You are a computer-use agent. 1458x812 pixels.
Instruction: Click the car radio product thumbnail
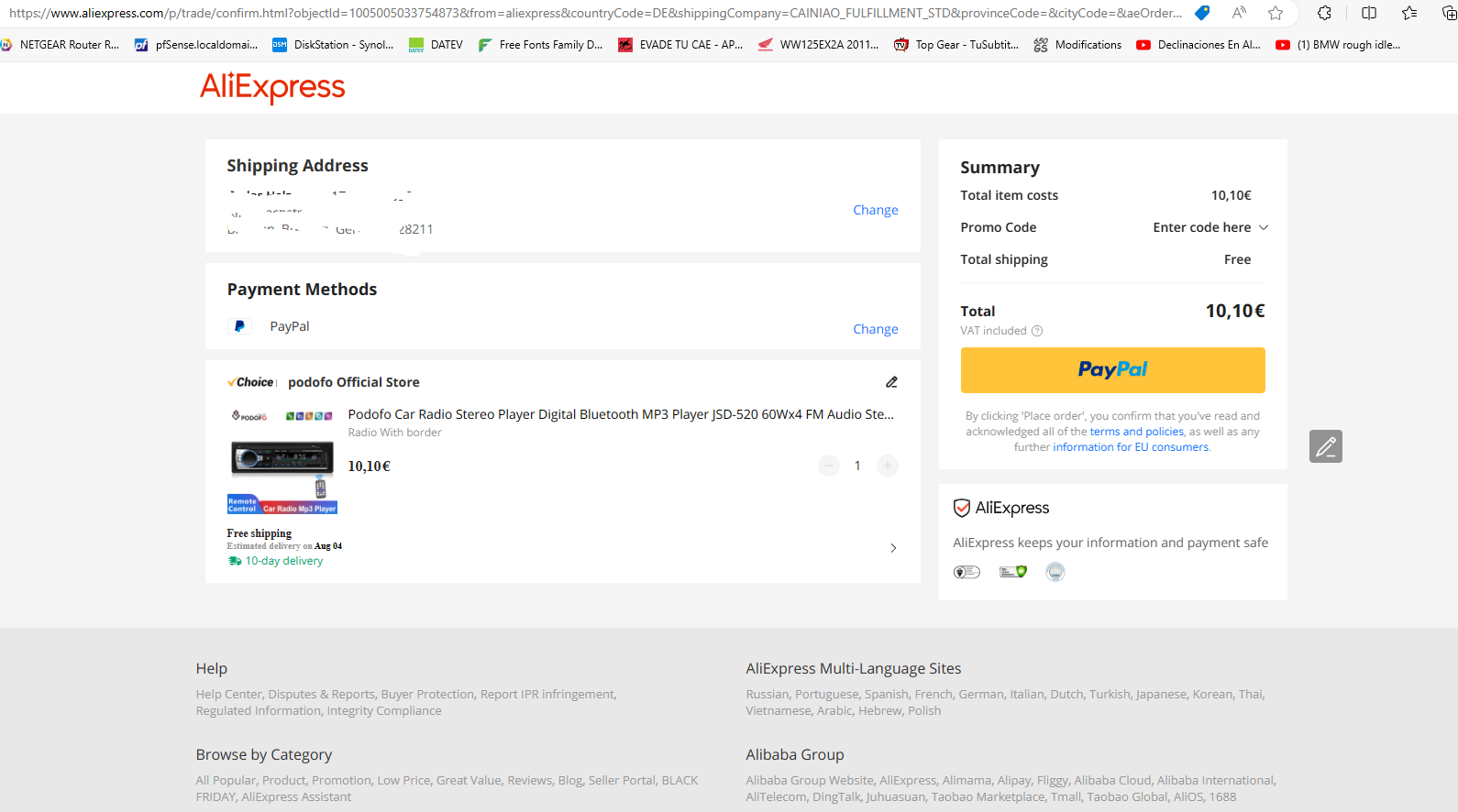[282, 461]
